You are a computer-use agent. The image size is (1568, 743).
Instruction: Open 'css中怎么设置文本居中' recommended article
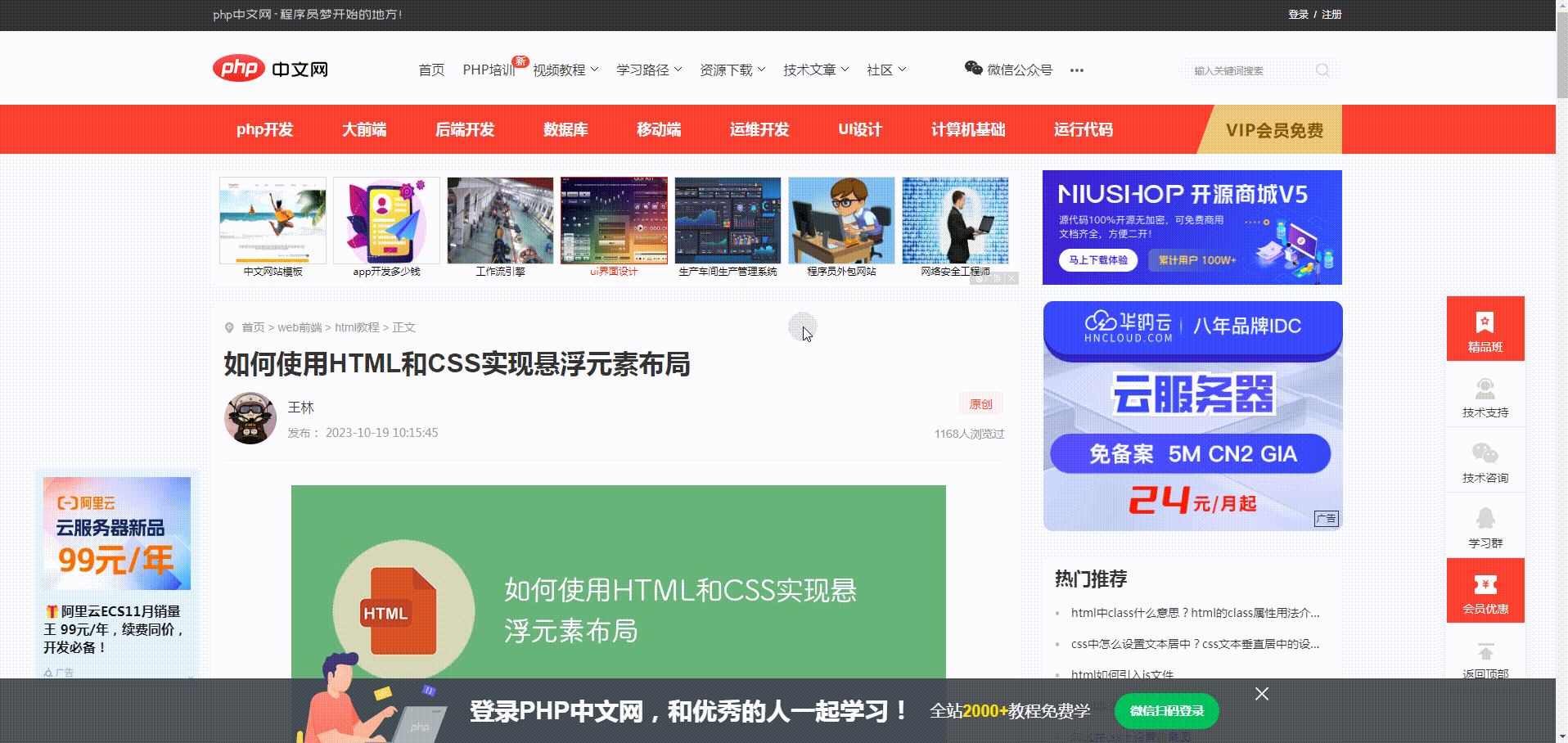[x=1195, y=644]
